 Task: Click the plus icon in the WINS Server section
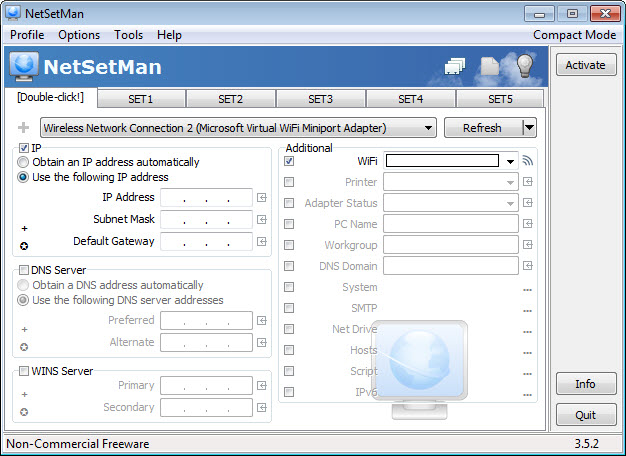[24, 395]
